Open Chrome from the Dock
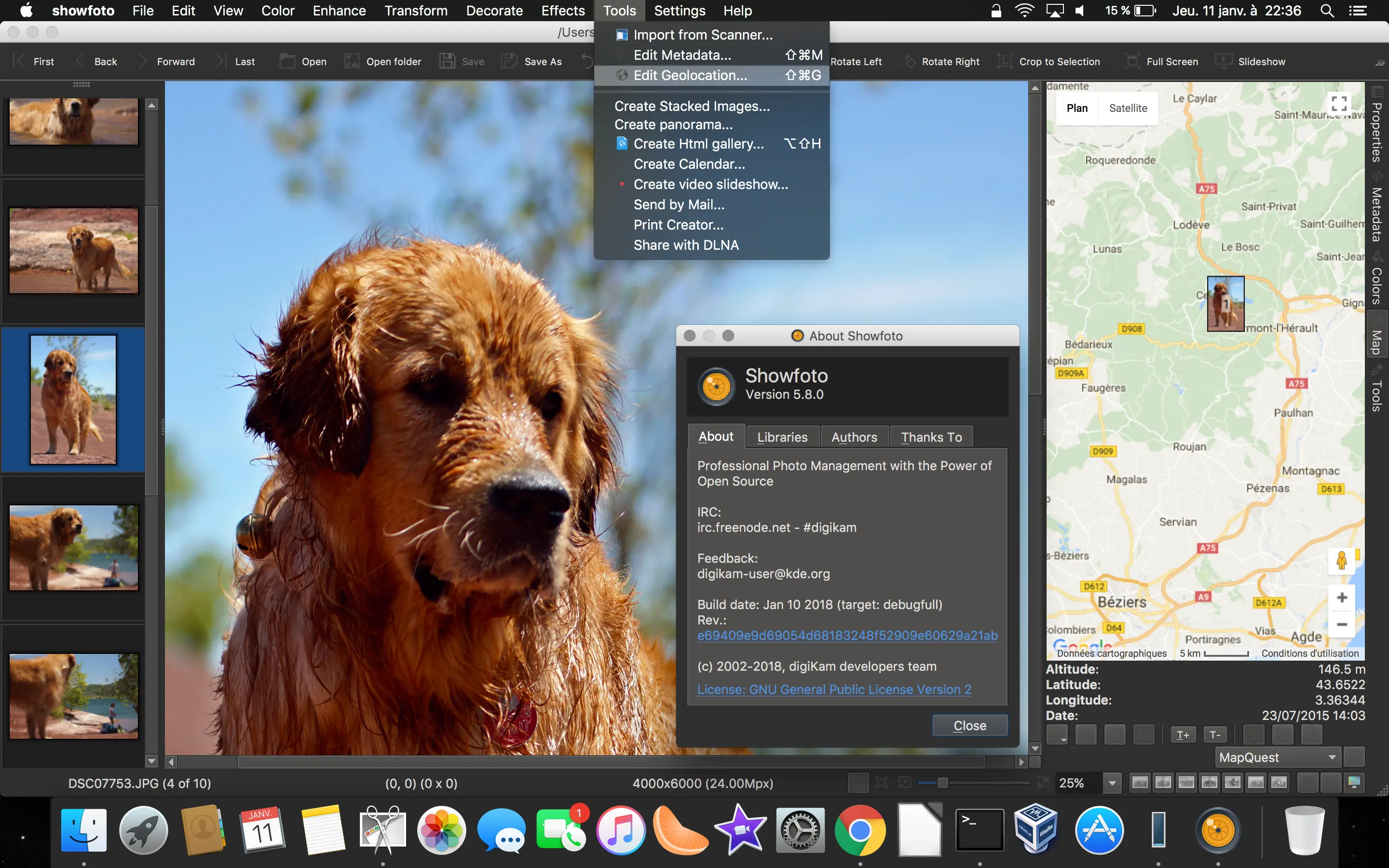1389x868 pixels. click(859, 829)
